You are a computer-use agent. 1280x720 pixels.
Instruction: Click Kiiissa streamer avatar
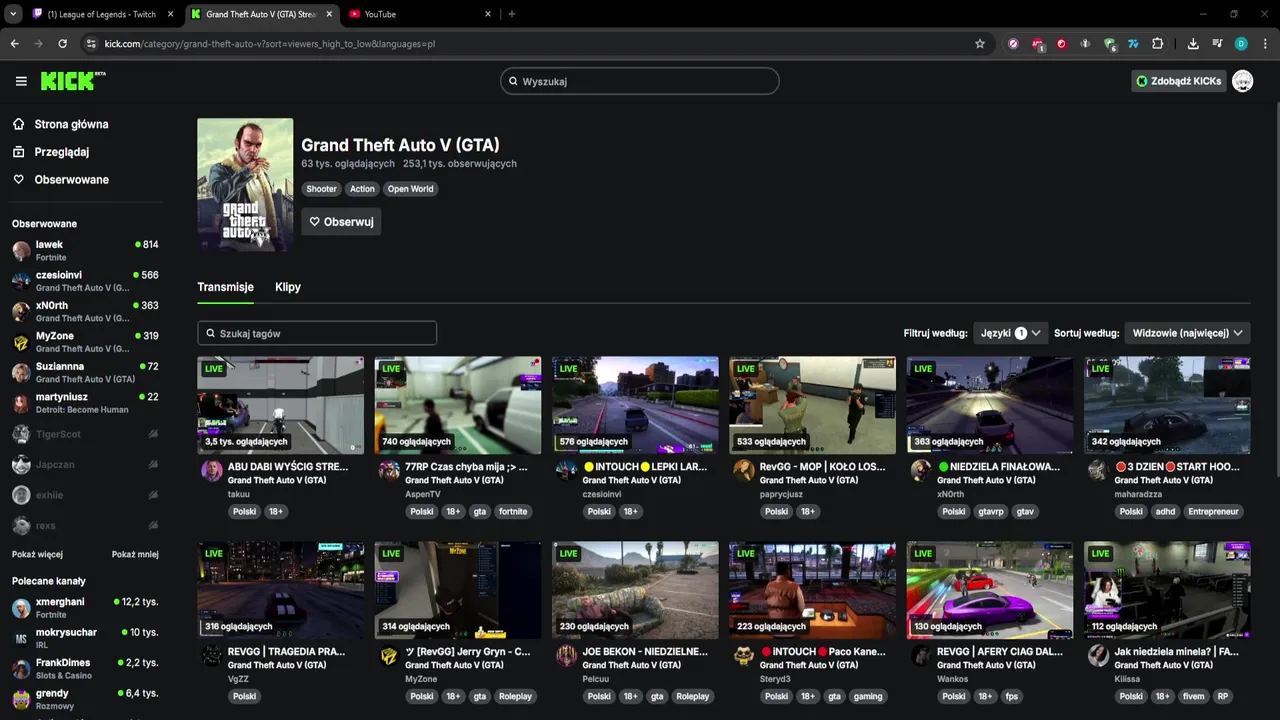pos(1098,656)
